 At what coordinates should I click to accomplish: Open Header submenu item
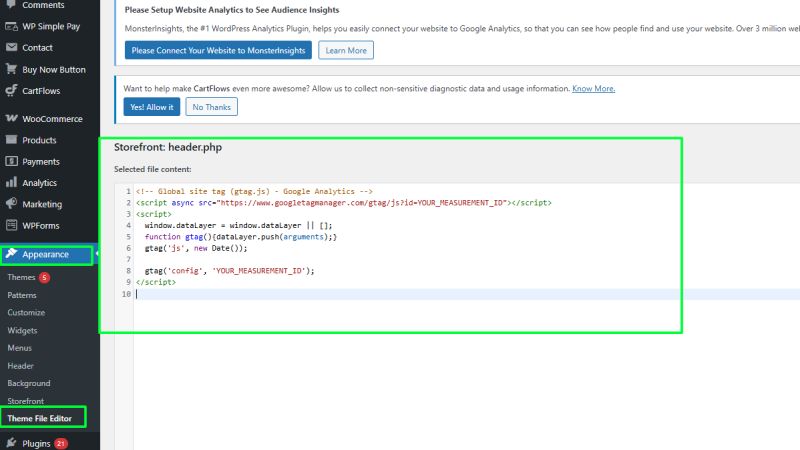click(20, 365)
